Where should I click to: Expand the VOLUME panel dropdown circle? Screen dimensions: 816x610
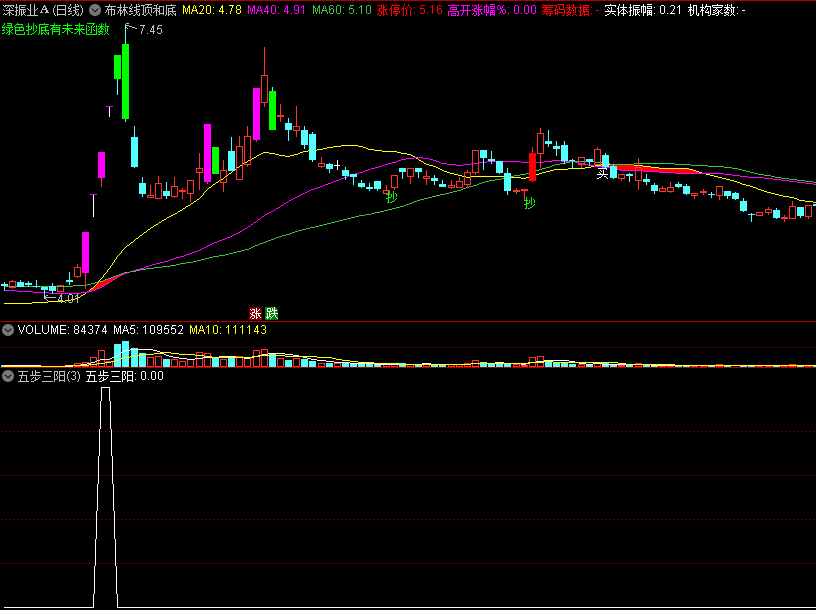[8, 329]
